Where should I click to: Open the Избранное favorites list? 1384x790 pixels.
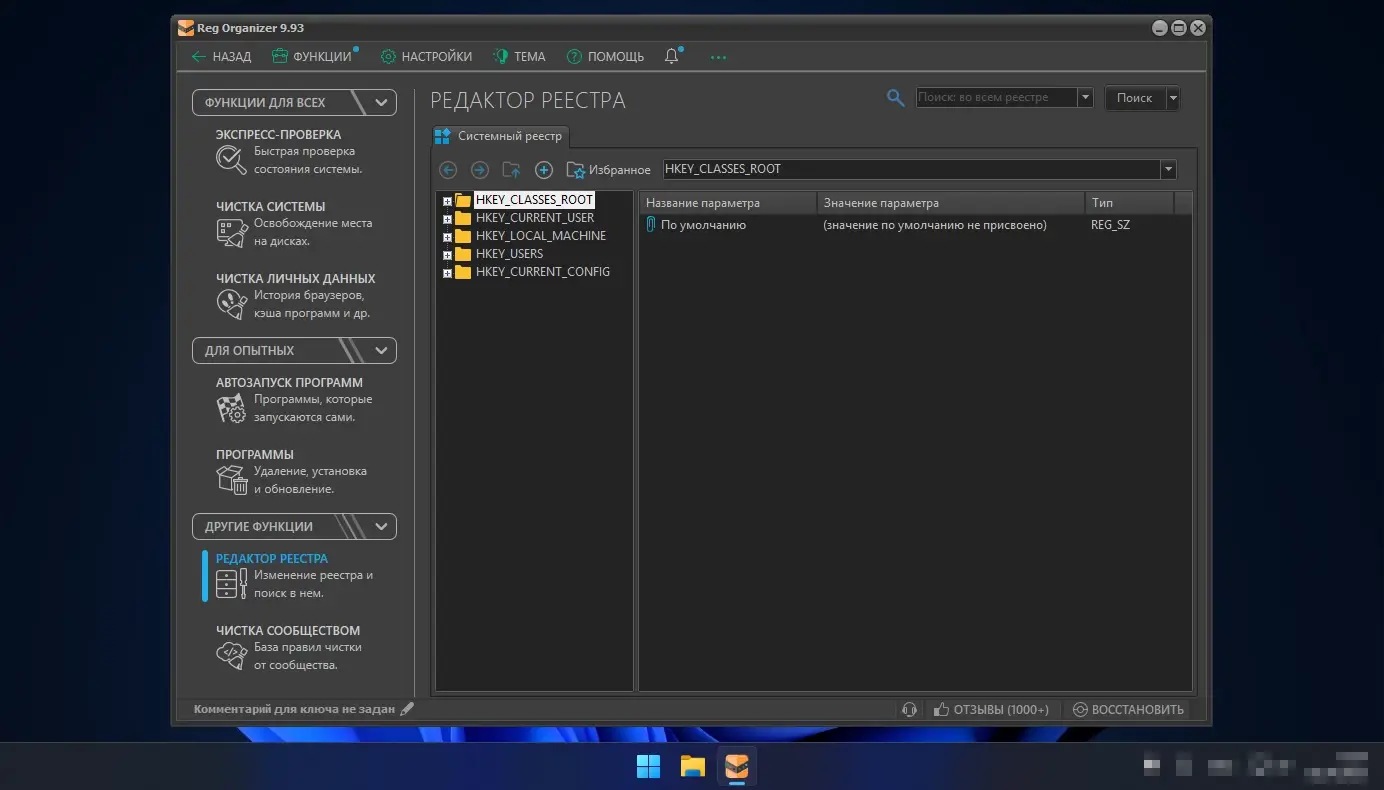click(608, 170)
